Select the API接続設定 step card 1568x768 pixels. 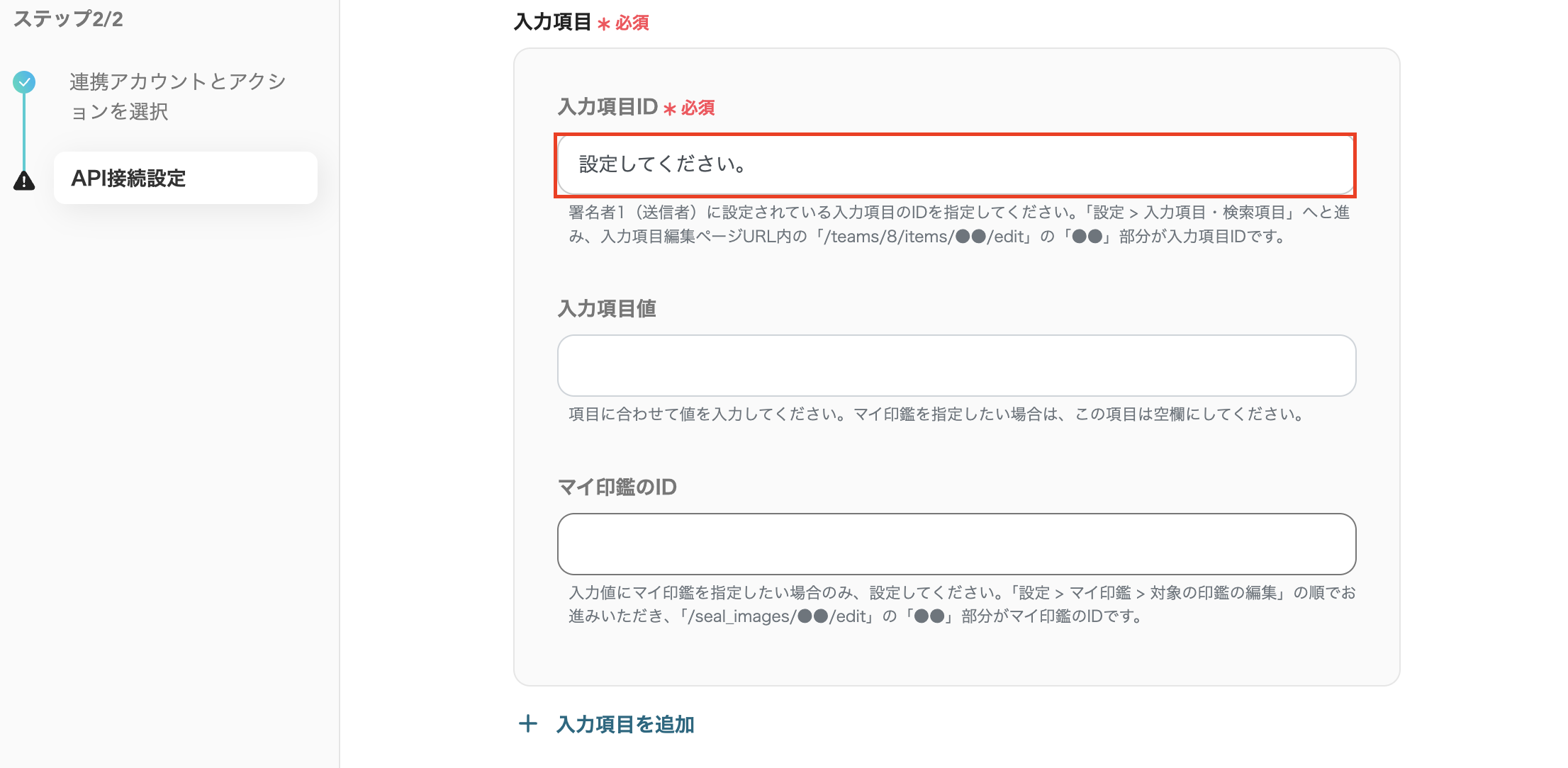point(185,178)
